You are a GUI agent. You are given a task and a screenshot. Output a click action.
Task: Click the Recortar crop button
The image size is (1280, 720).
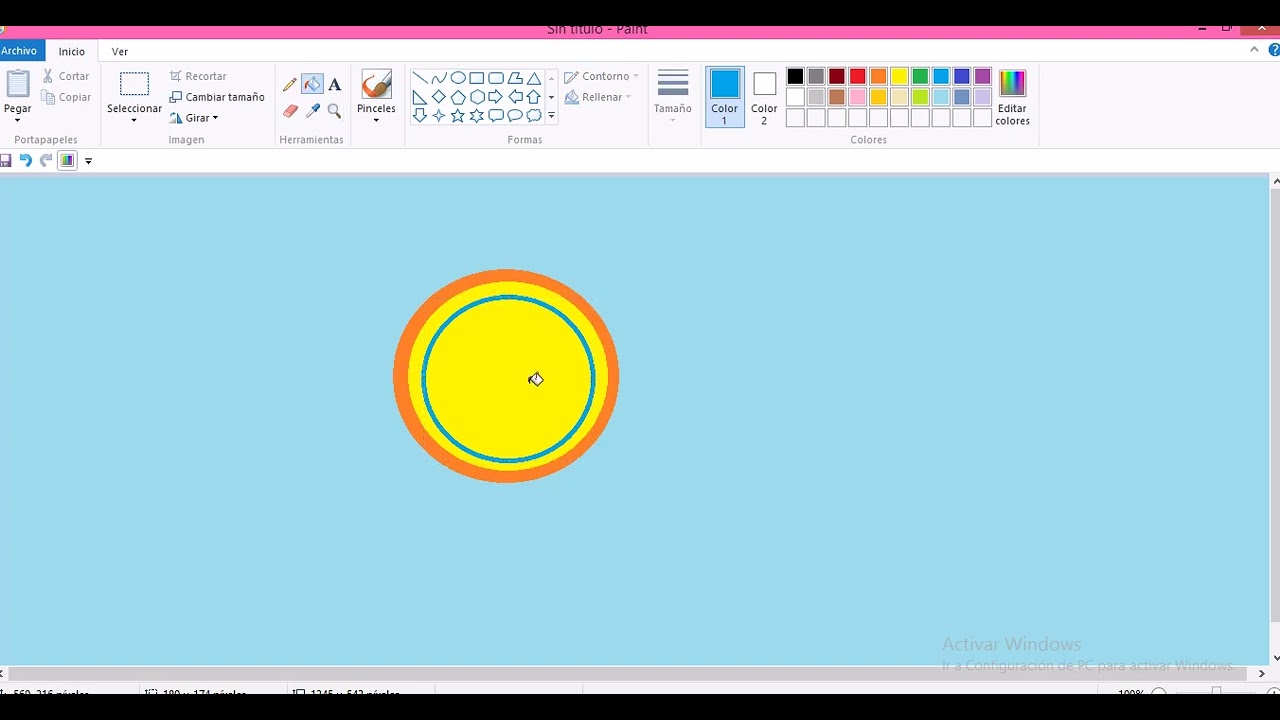pyautogui.click(x=198, y=76)
